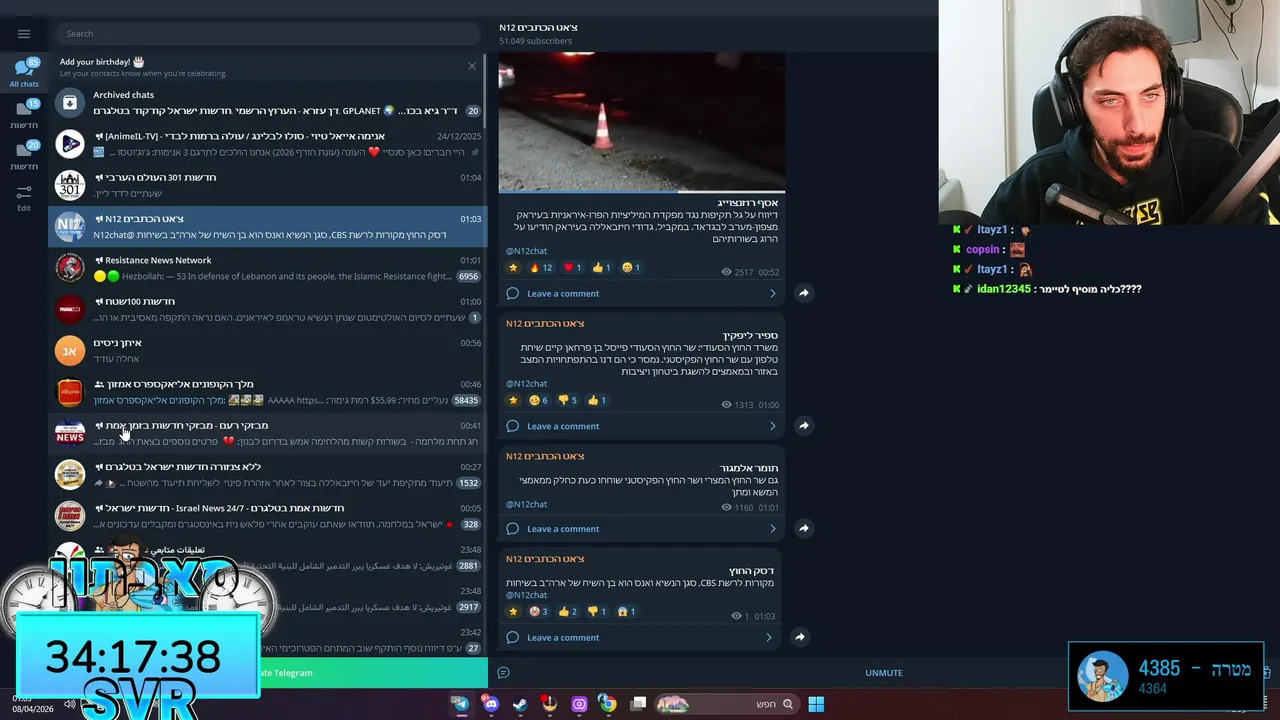Expand comments chevron on 01:00 post
Image resolution: width=1280 pixels, height=720 pixels.
pyautogui.click(x=772, y=426)
